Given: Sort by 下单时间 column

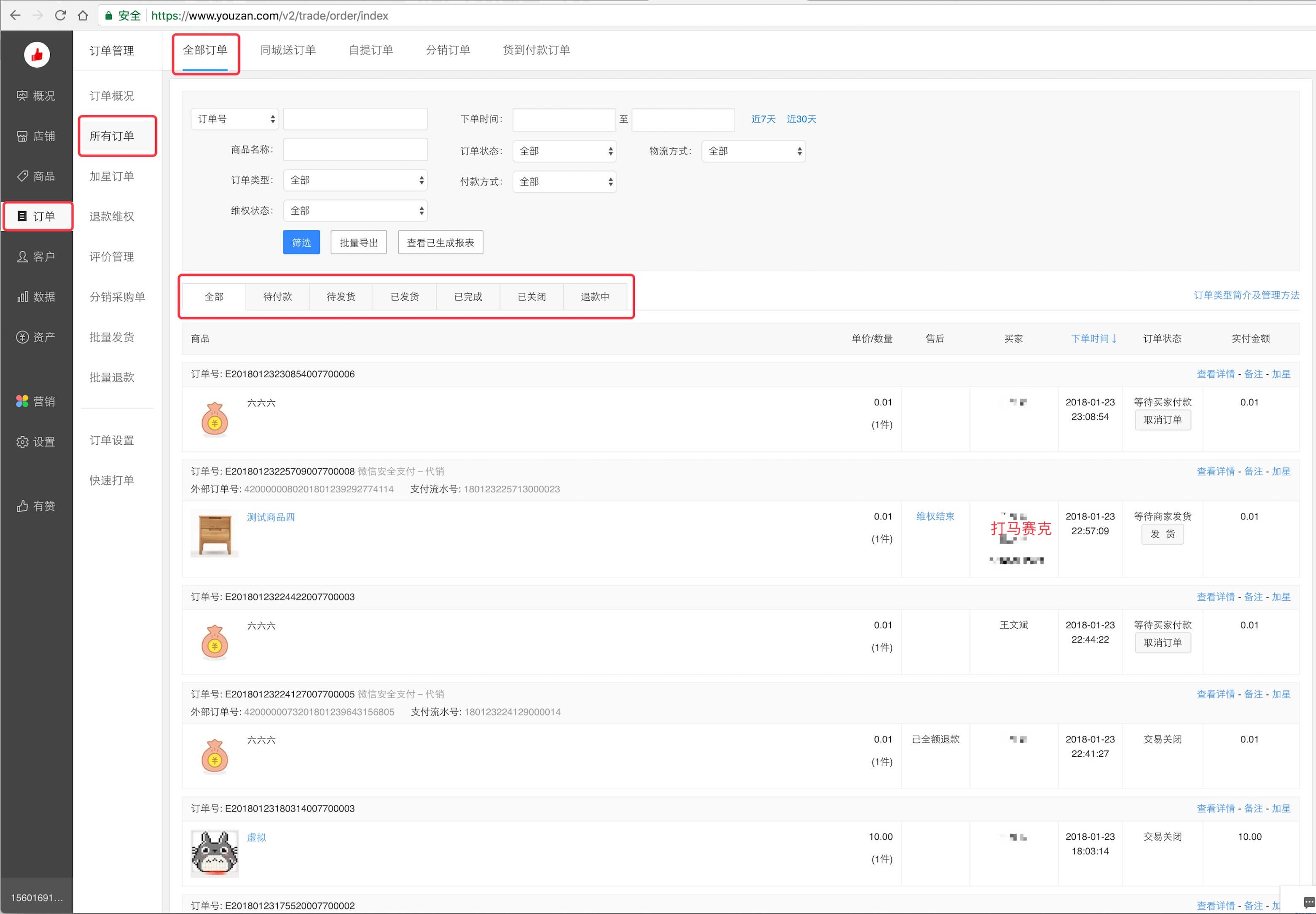Looking at the screenshot, I should [x=1094, y=339].
